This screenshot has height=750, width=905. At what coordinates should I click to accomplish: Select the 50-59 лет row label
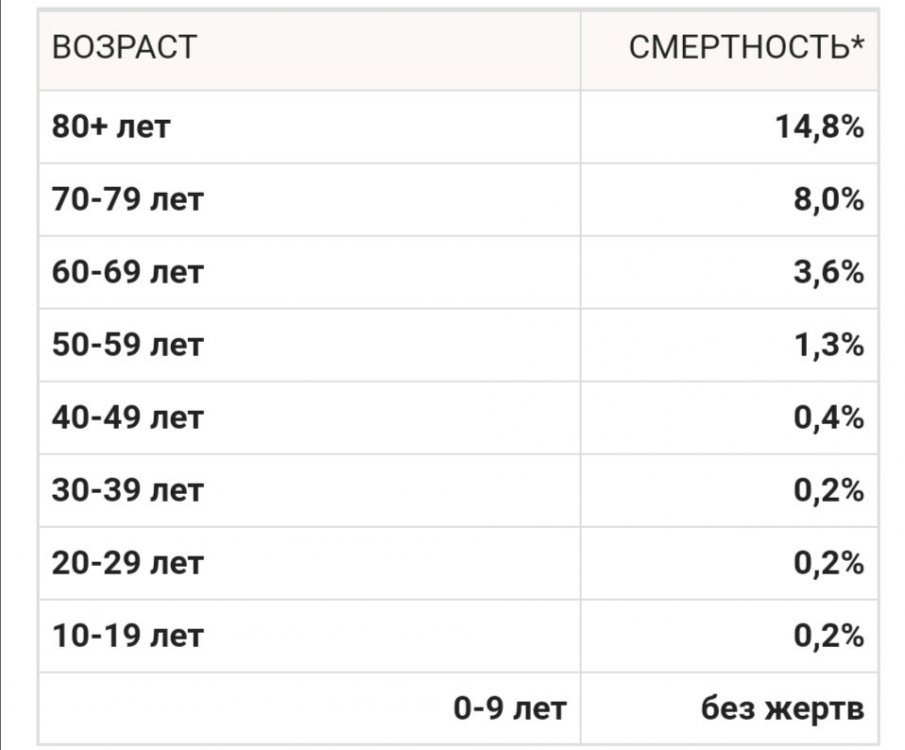click(x=128, y=345)
